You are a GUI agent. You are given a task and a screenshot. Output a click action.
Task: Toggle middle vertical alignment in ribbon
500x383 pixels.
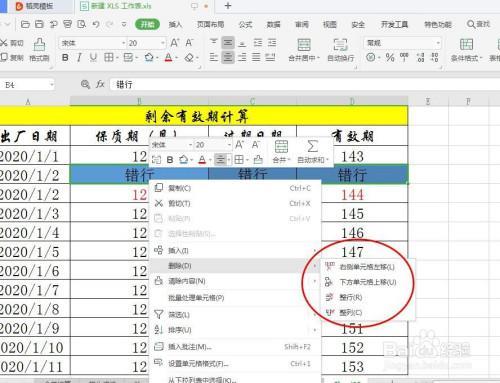(x=228, y=42)
